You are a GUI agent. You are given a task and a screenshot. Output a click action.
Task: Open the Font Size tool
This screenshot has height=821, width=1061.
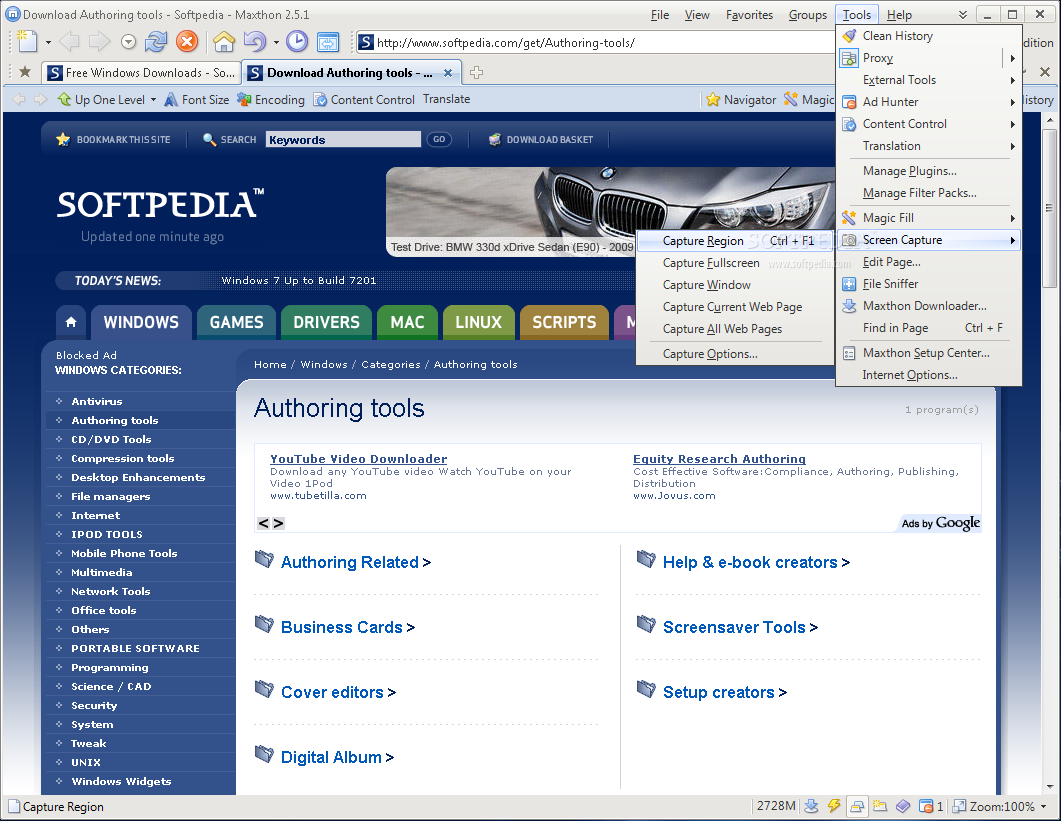tap(197, 99)
